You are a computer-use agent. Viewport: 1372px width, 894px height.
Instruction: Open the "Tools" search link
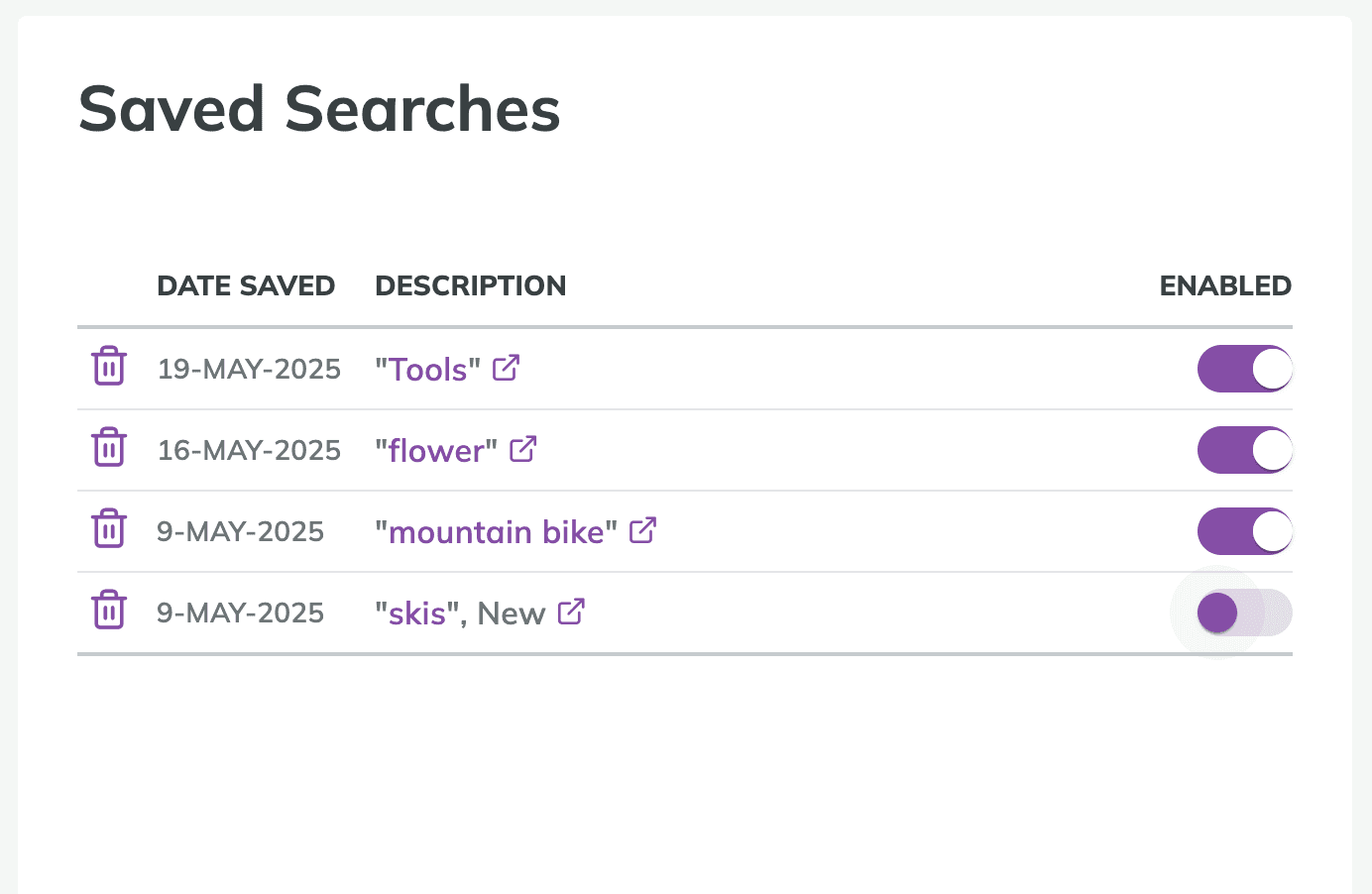tap(427, 370)
